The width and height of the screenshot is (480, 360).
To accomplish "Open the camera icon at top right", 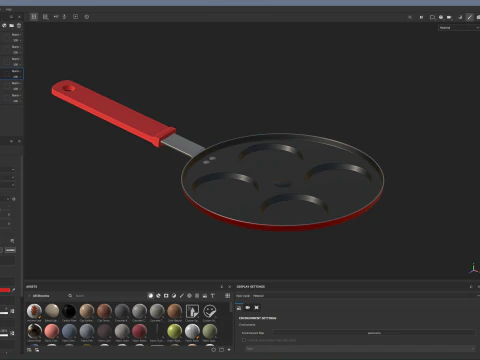I will (x=449, y=17).
